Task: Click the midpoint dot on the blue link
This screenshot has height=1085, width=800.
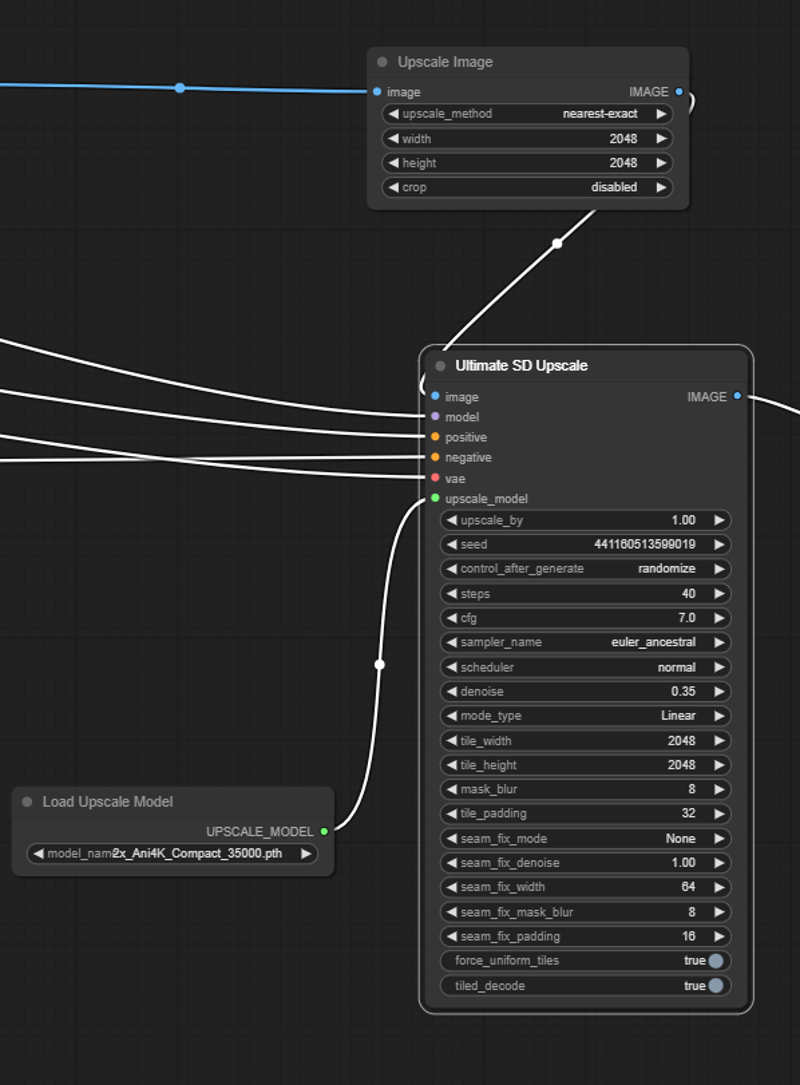Action: tap(180, 88)
